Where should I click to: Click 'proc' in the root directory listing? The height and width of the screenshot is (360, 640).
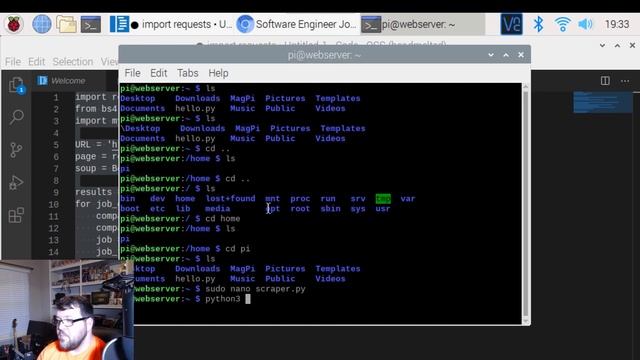(300, 199)
